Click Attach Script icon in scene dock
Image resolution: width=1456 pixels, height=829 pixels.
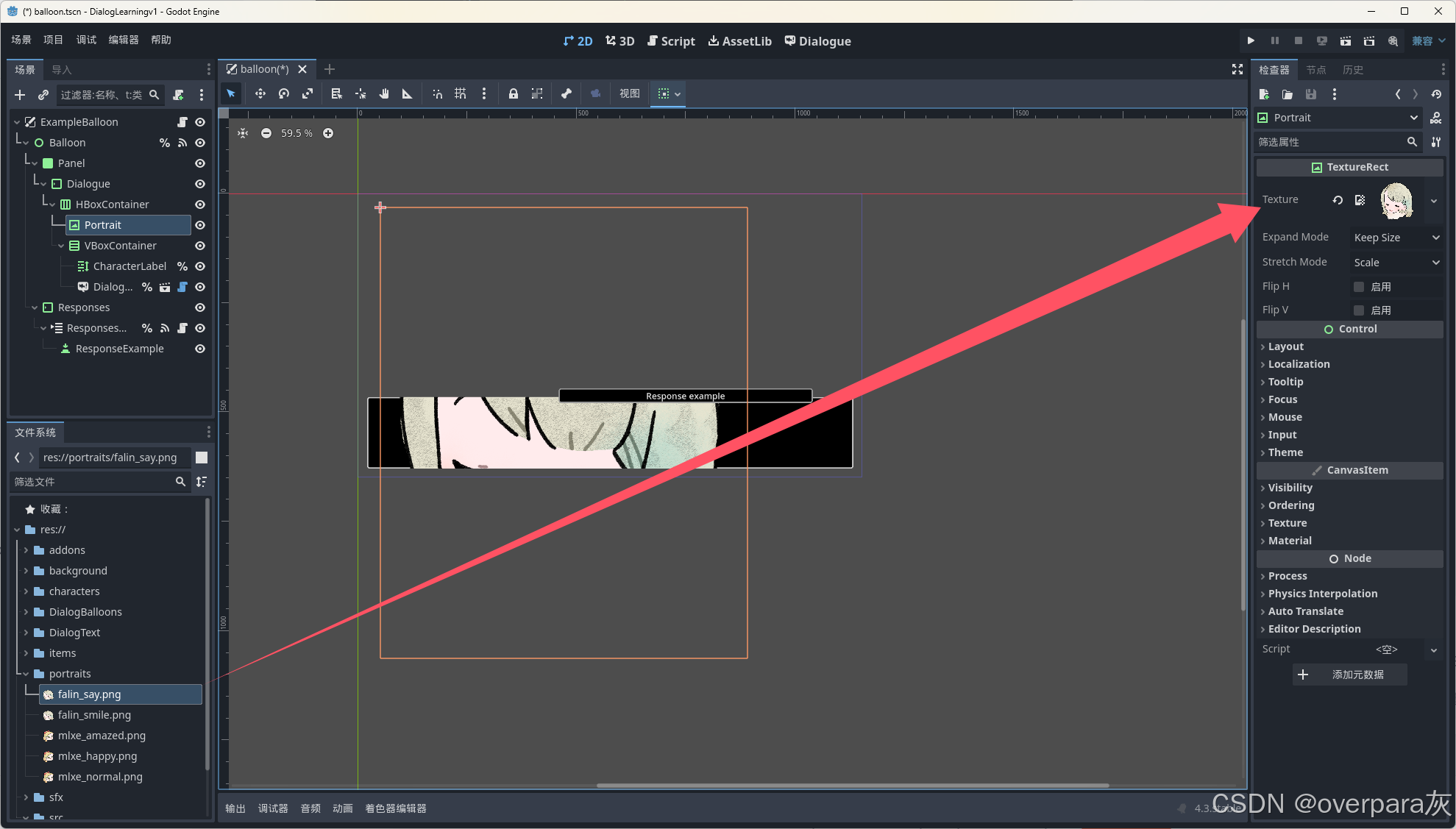point(178,95)
